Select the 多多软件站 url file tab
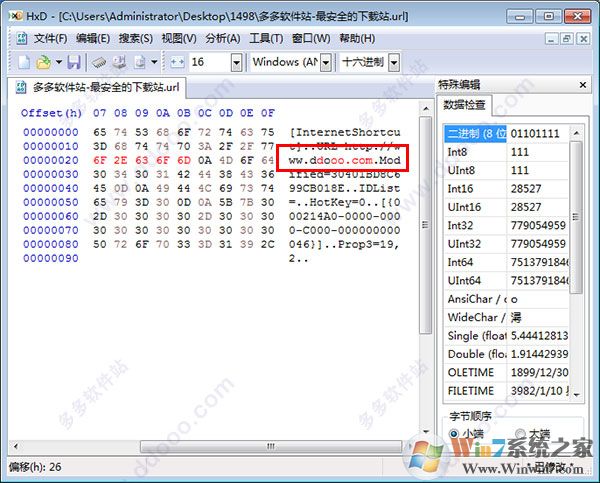Image resolution: width=600 pixels, height=483 pixels. [x=97, y=87]
